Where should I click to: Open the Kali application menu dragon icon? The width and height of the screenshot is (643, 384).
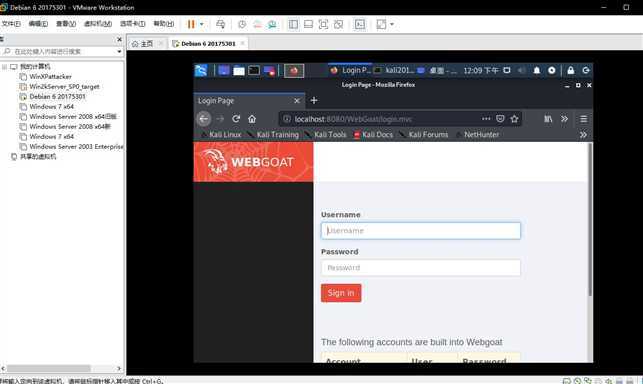[201, 71]
